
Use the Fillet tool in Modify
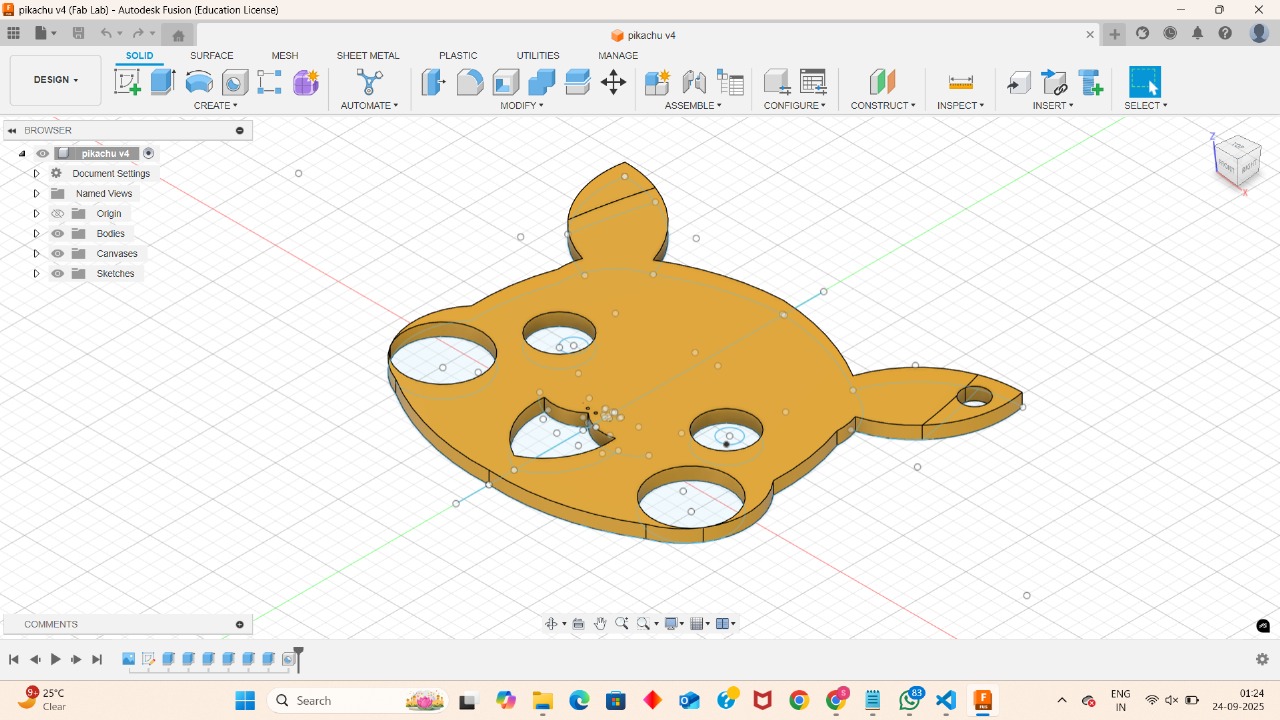(470, 83)
